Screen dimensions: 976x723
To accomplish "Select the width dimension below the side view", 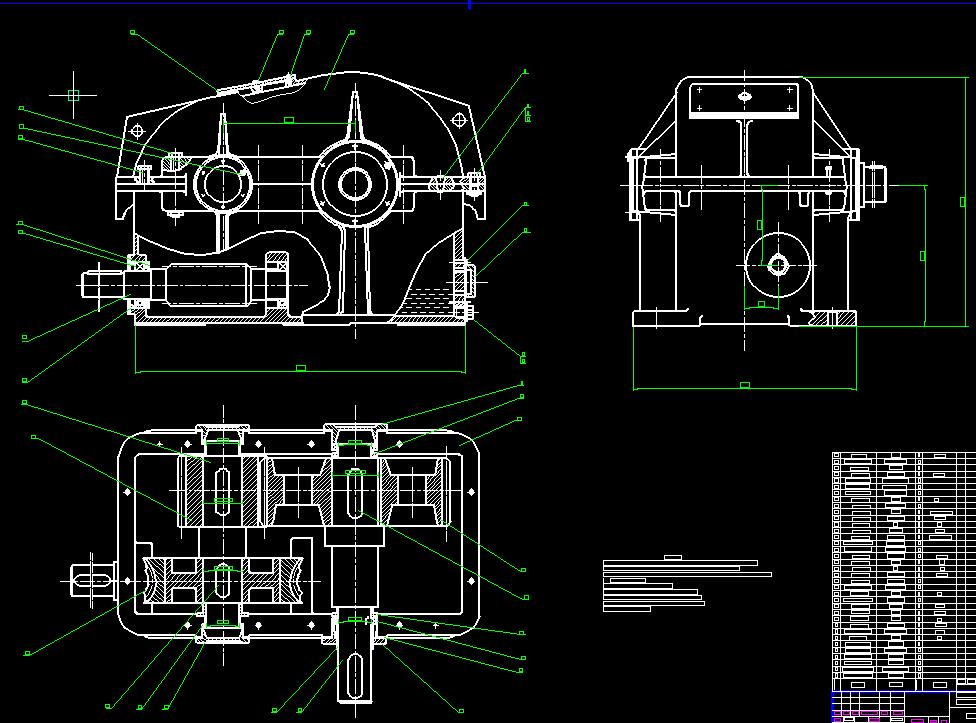I will (x=744, y=386).
